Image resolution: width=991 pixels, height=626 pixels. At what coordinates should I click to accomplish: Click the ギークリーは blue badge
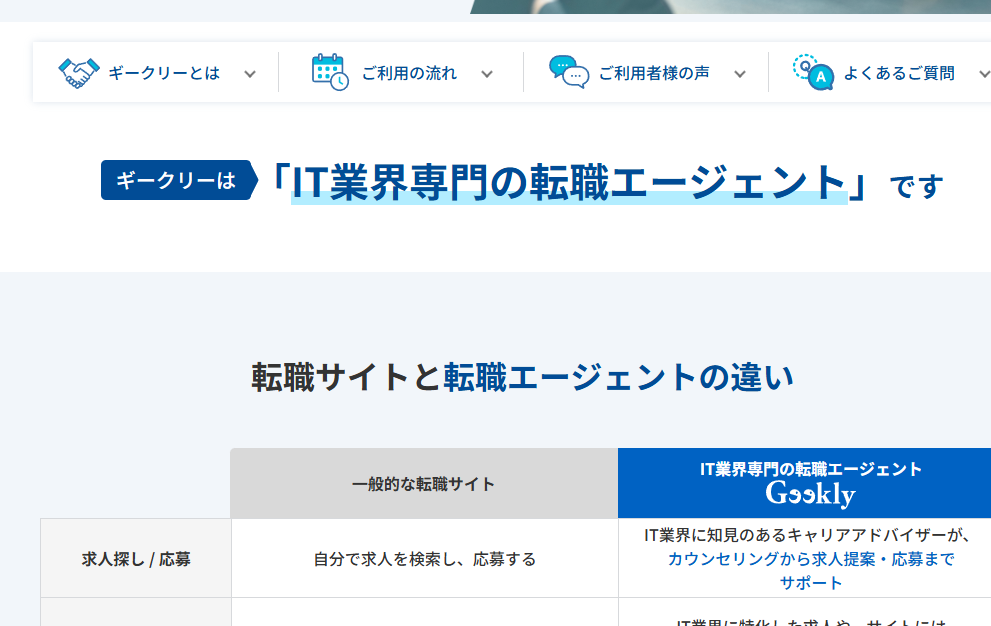[179, 180]
